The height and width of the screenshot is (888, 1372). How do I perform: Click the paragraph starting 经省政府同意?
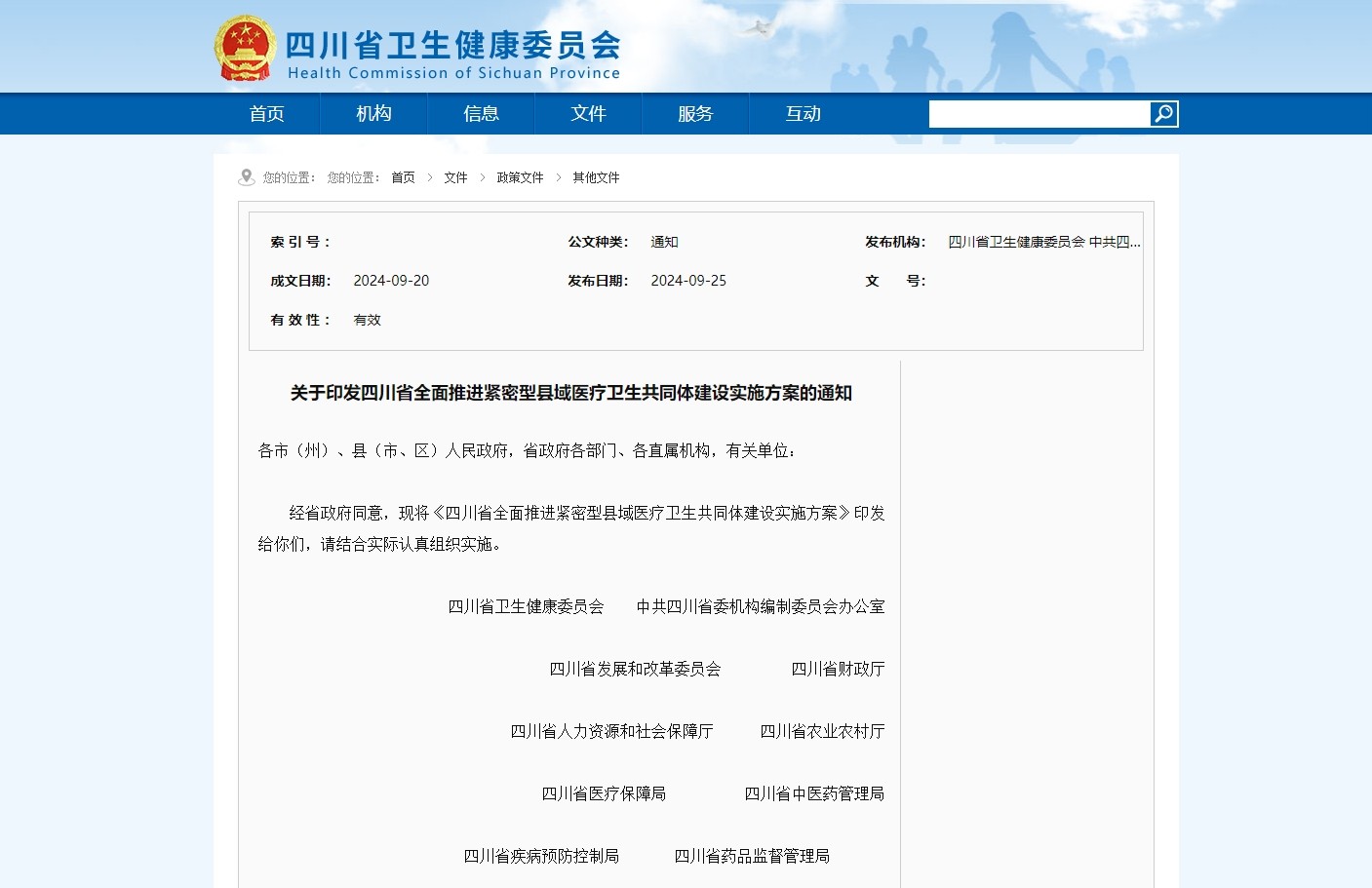[x=571, y=528]
